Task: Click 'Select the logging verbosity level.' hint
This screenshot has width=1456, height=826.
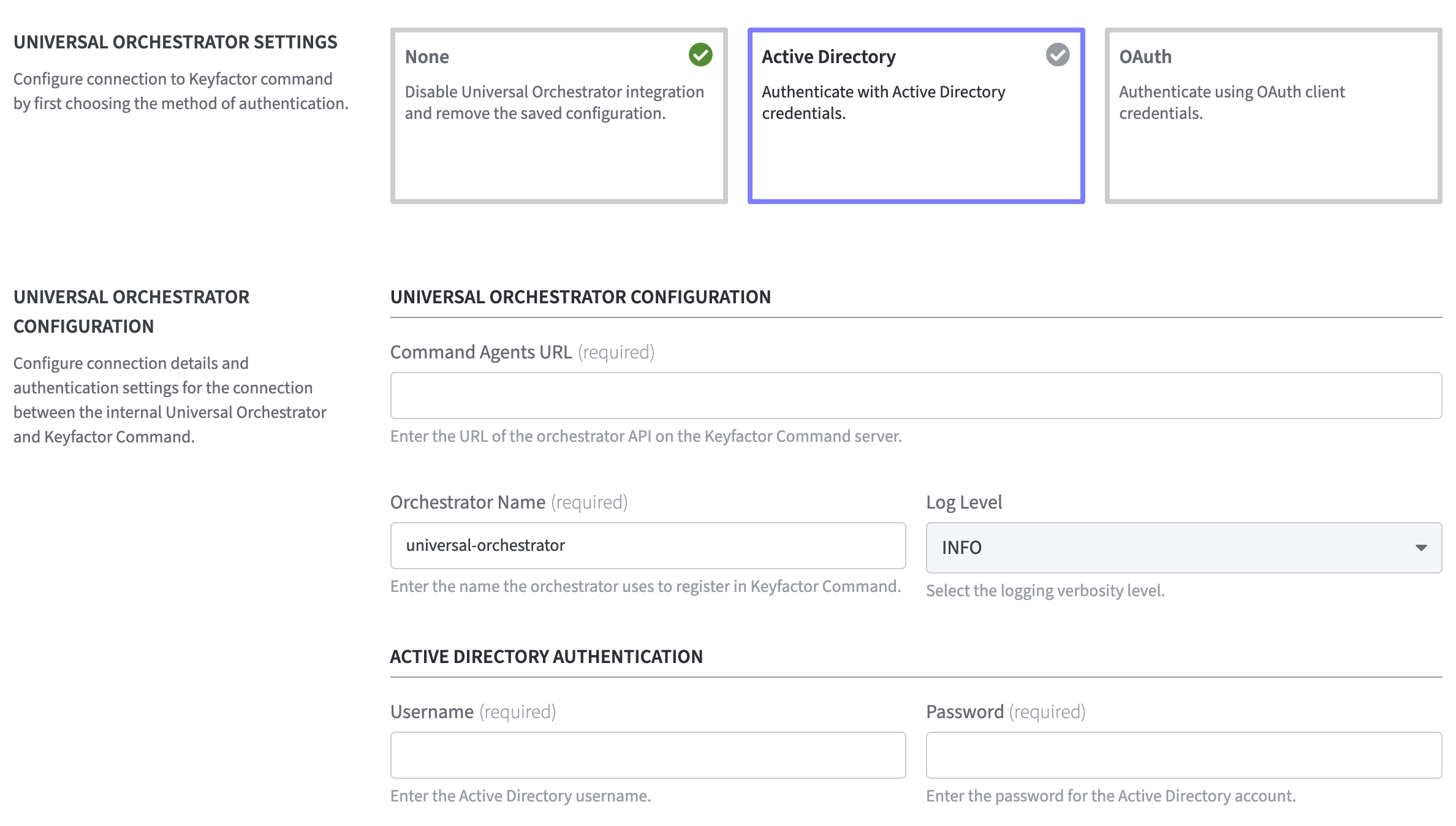Action: point(1045,591)
